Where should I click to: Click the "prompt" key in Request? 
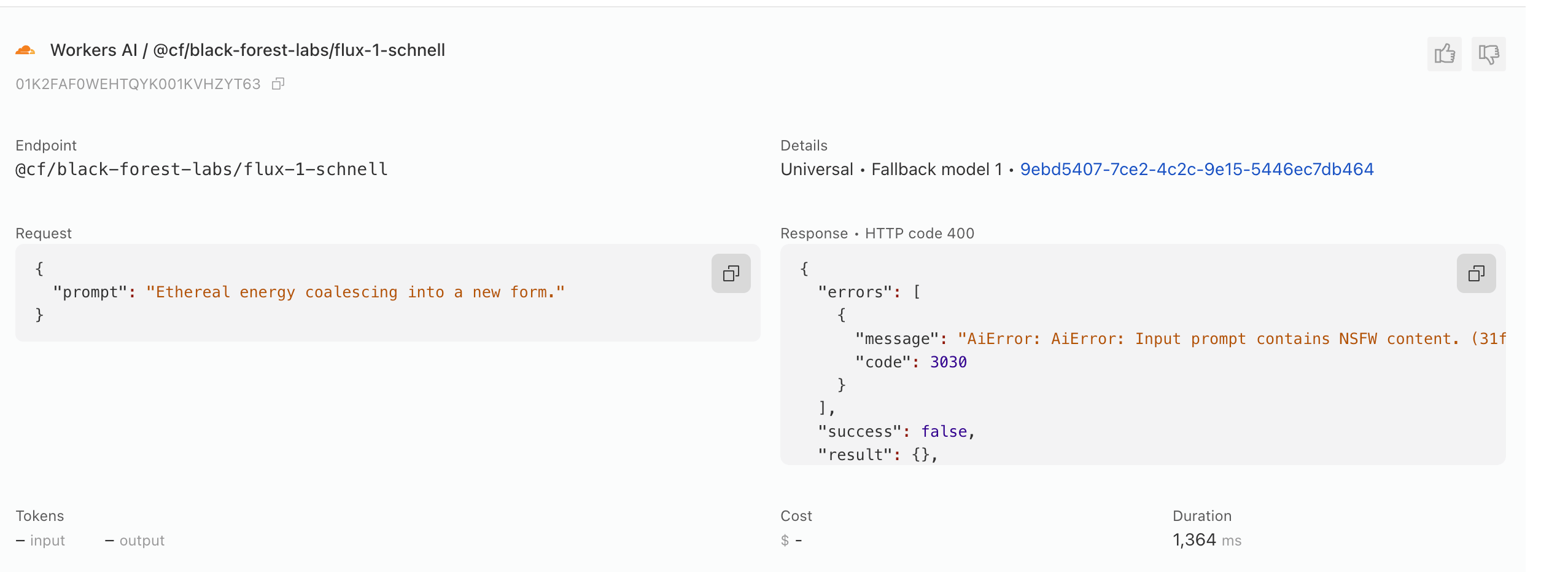(x=90, y=292)
